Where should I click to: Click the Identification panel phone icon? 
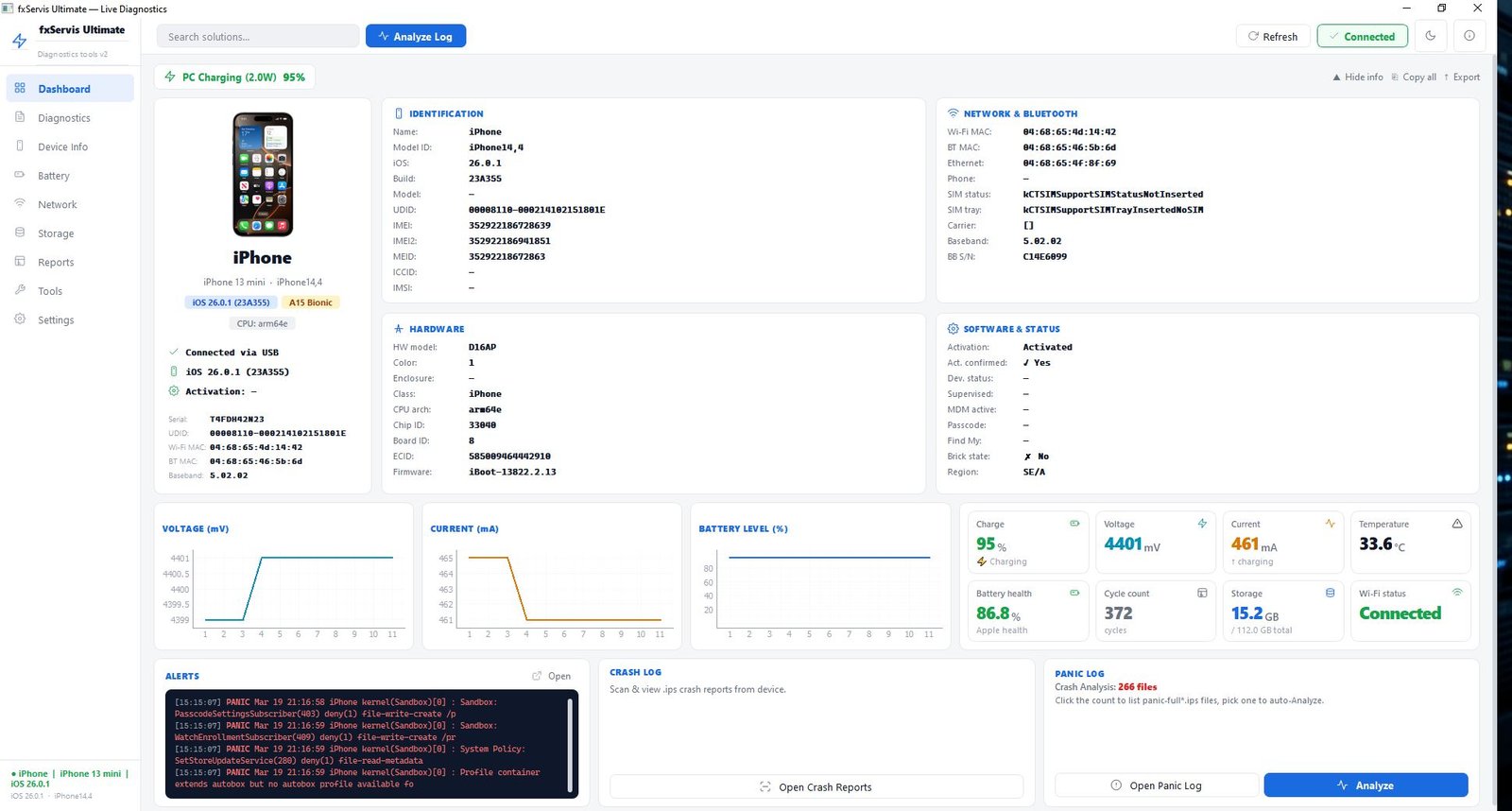point(399,113)
